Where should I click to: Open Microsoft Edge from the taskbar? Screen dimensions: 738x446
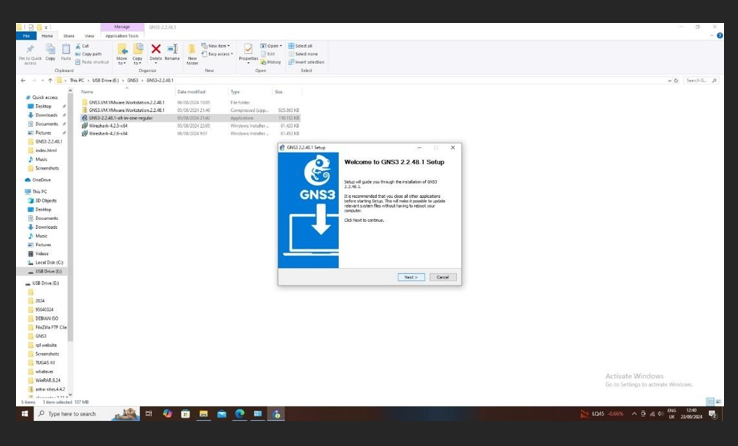[x=240, y=414]
